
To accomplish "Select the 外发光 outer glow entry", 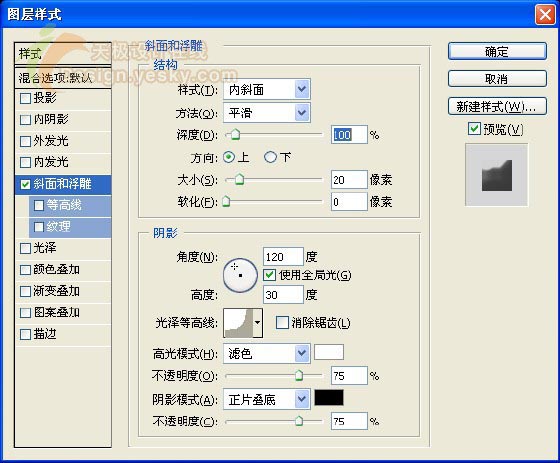I will pos(63,141).
